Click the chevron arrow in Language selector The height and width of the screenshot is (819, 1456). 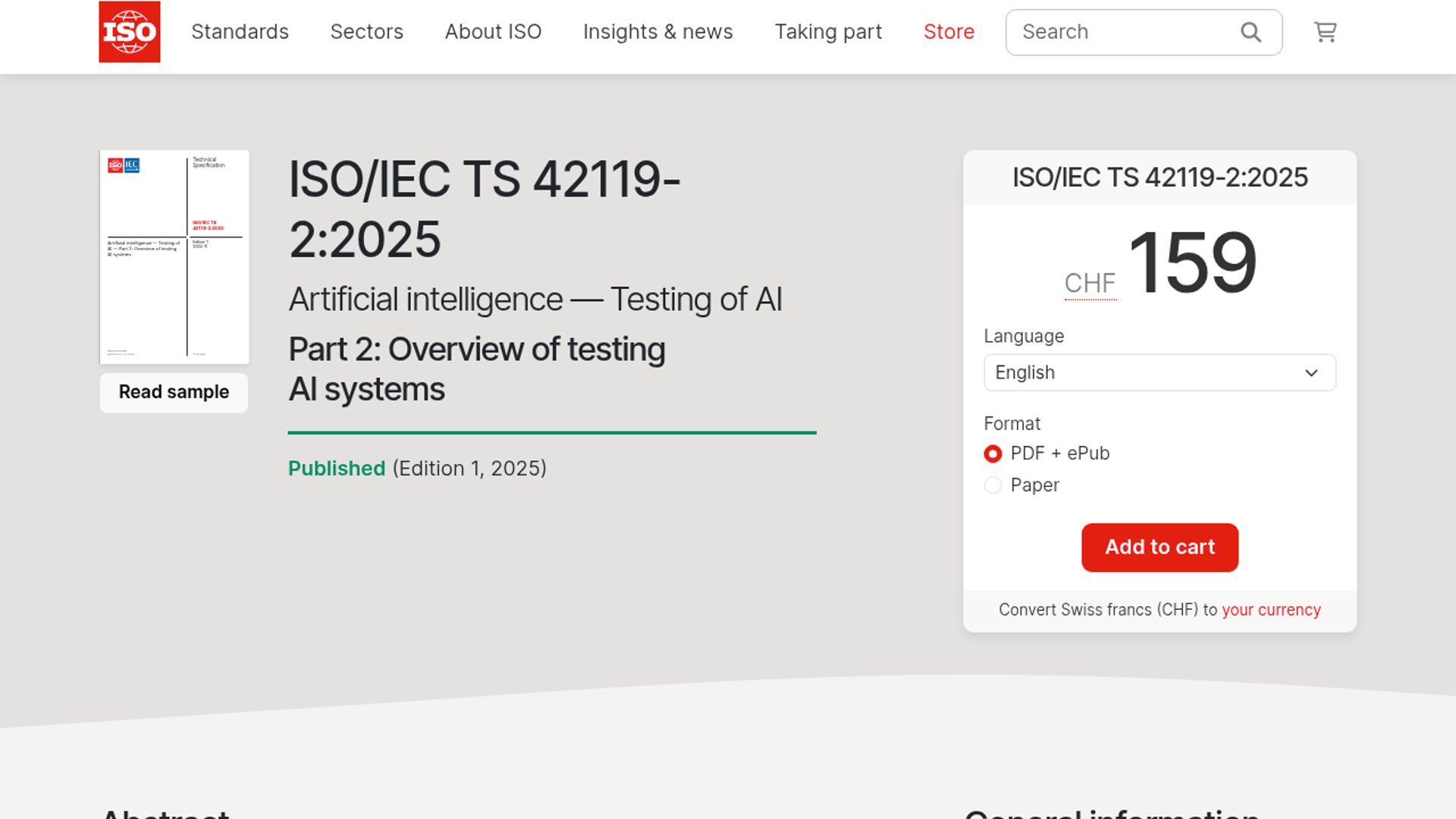pos(1311,372)
